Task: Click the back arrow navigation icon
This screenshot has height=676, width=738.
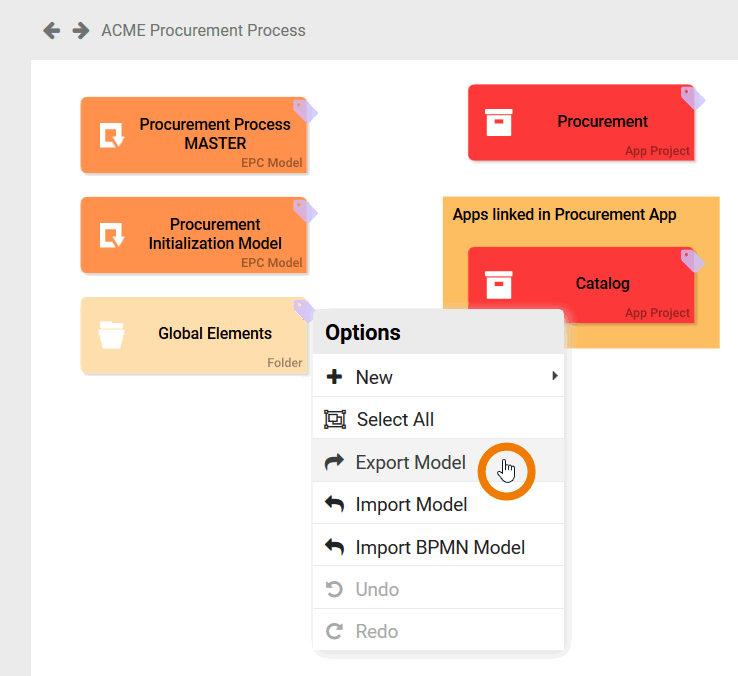Action: tap(52, 30)
